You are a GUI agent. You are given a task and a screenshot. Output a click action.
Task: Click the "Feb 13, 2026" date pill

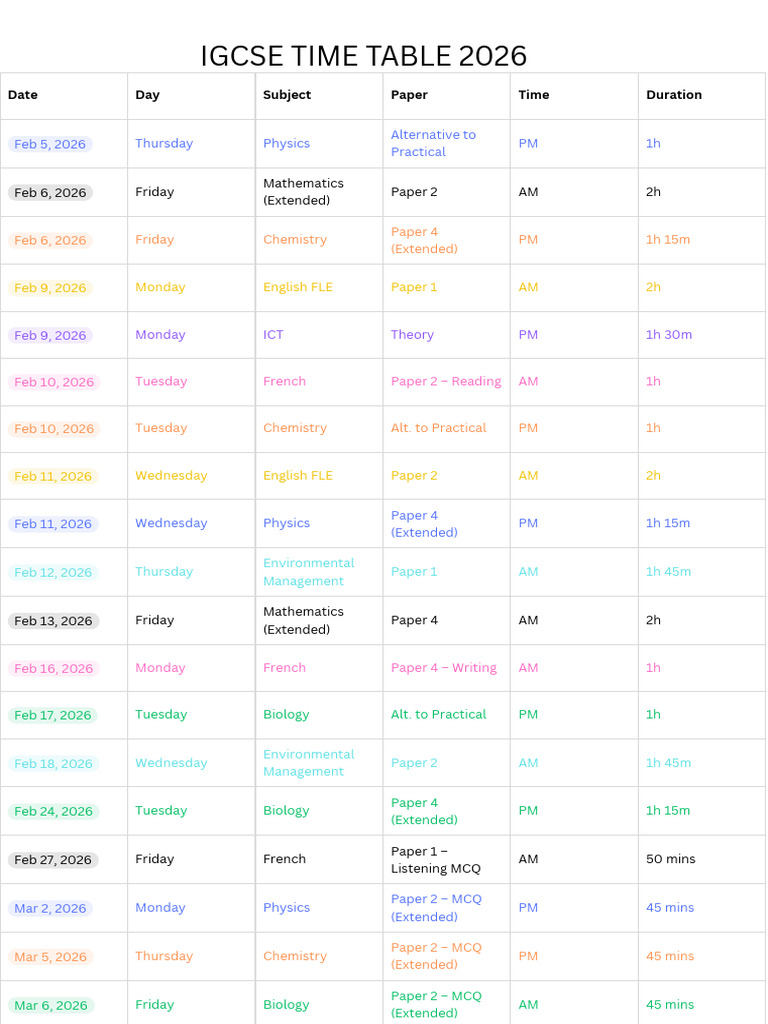(x=53, y=621)
